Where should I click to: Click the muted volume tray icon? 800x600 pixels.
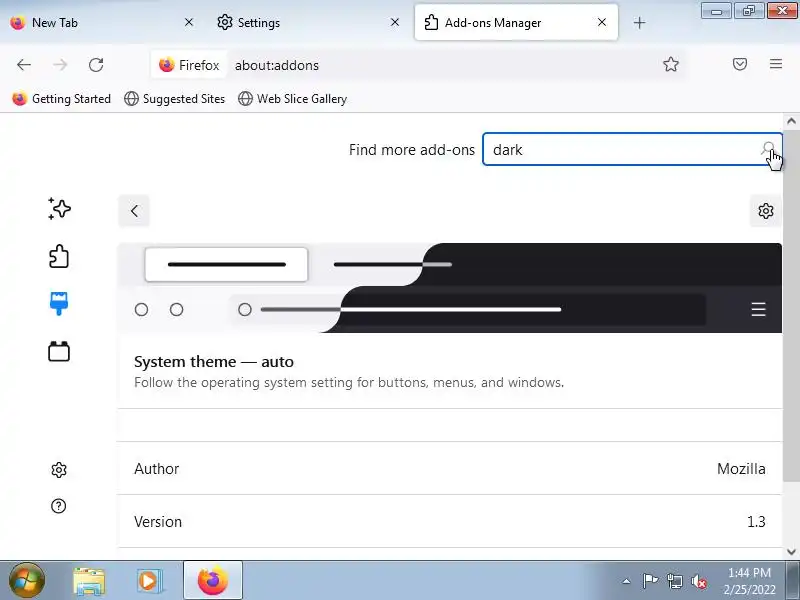(698, 581)
